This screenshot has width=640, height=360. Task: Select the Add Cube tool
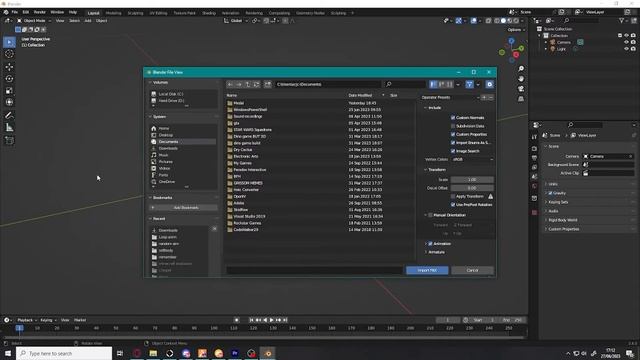click(9, 140)
